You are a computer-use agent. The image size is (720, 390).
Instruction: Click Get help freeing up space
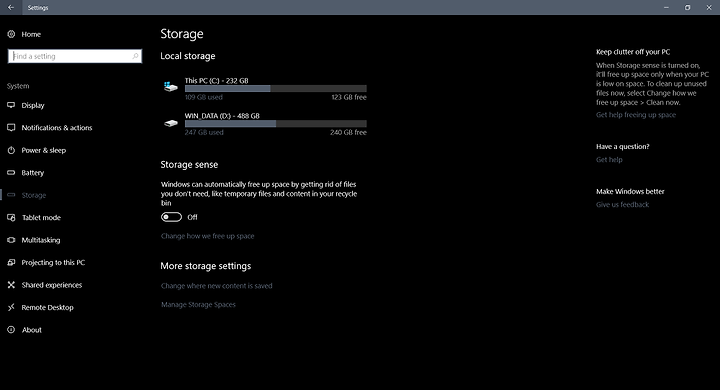(x=636, y=115)
